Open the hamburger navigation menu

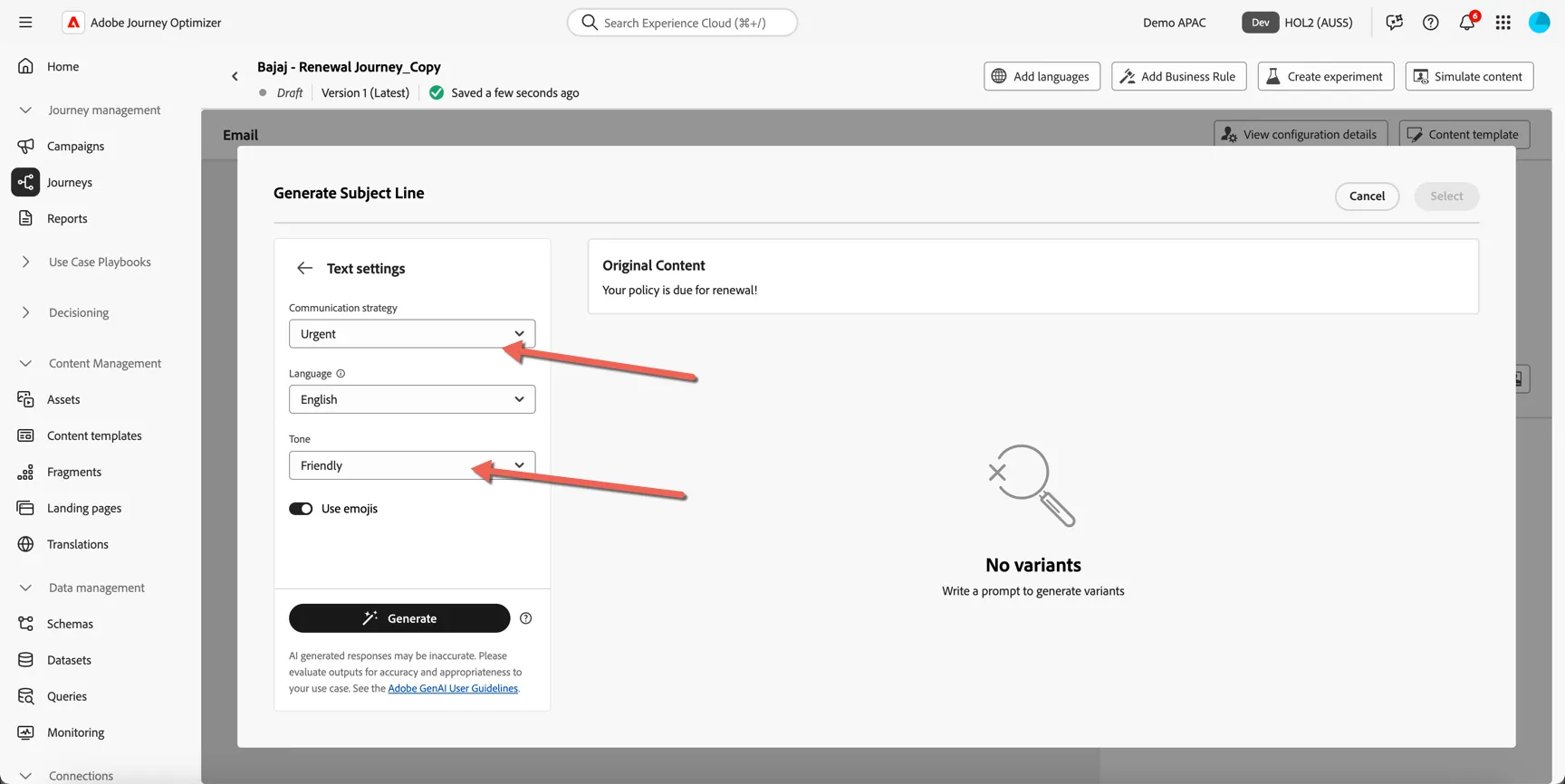tap(25, 23)
